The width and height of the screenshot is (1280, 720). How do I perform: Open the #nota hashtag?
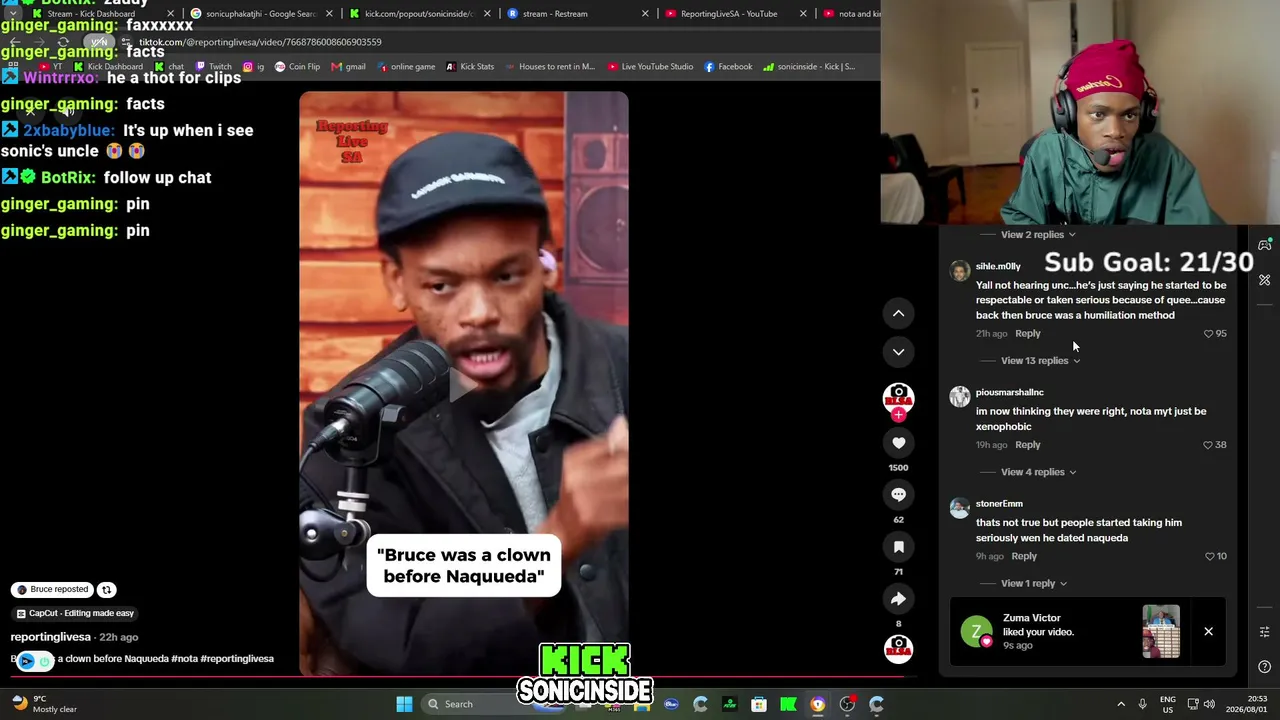pyautogui.click(x=184, y=659)
